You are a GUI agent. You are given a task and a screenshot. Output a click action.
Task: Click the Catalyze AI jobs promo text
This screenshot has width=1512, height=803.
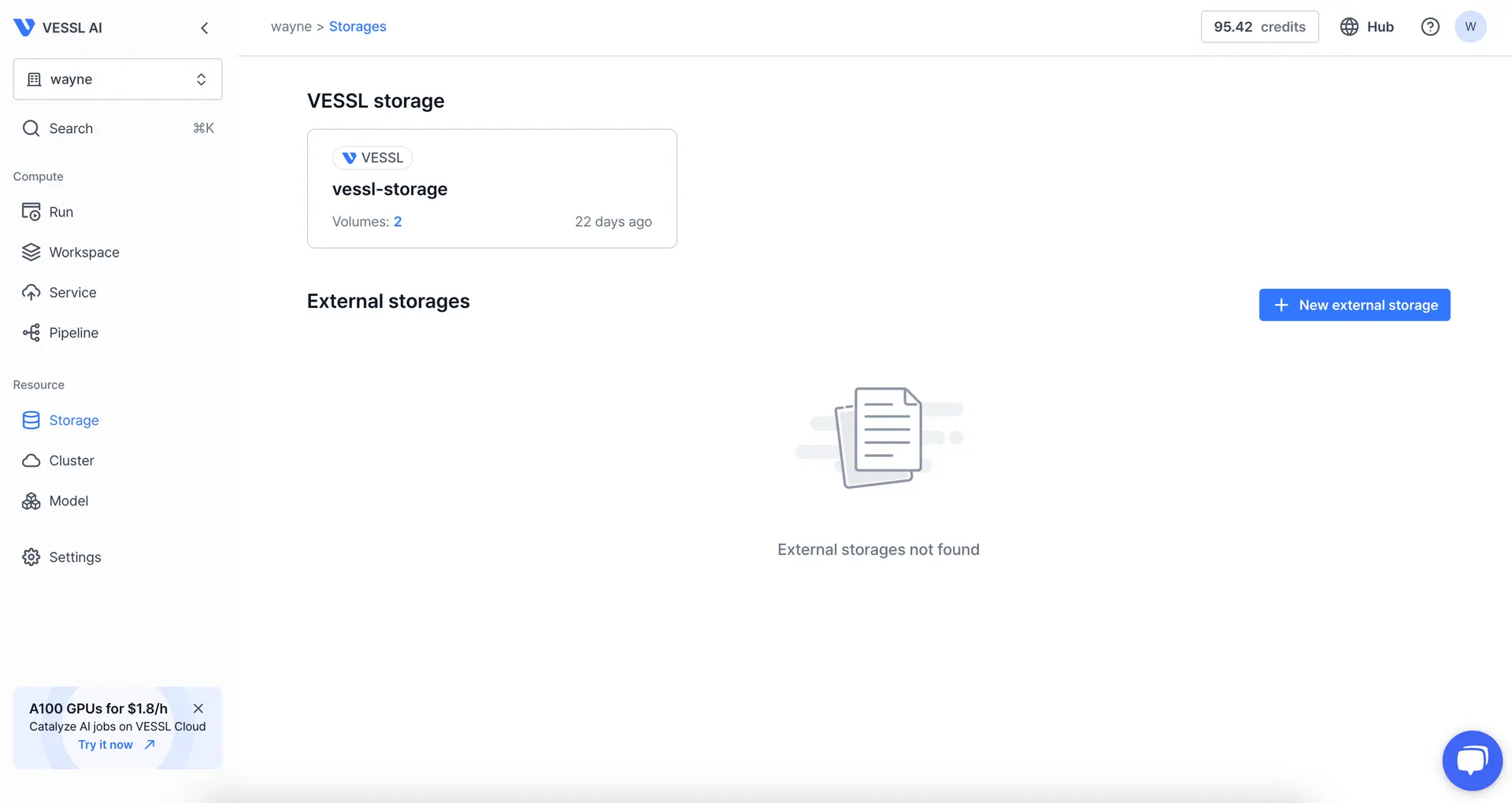click(x=117, y=727)
